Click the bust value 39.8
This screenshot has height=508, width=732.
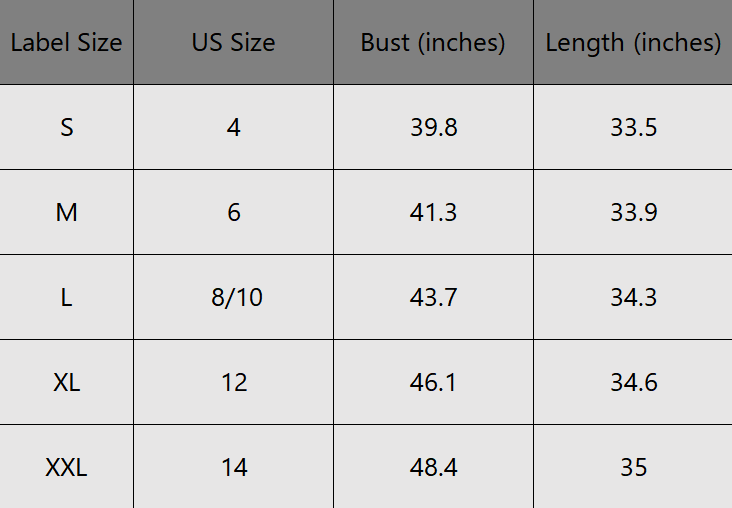433,127
